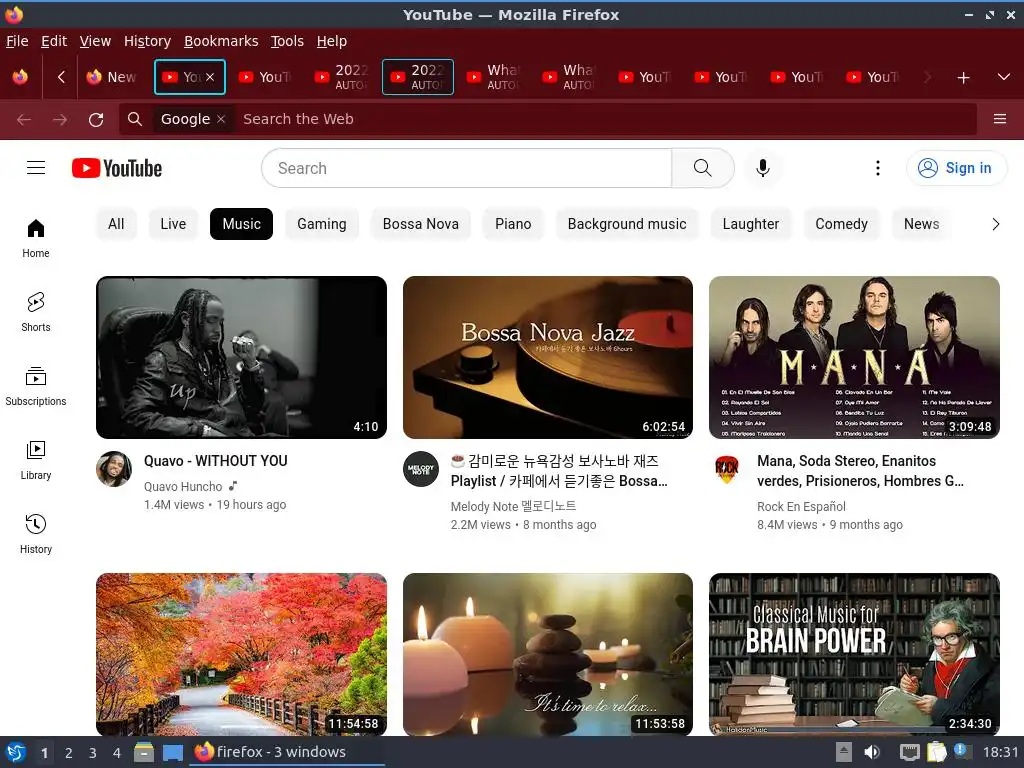Click the YouTube logo
The height and width of the screenshot is (768, 1024).
point(117,168)
